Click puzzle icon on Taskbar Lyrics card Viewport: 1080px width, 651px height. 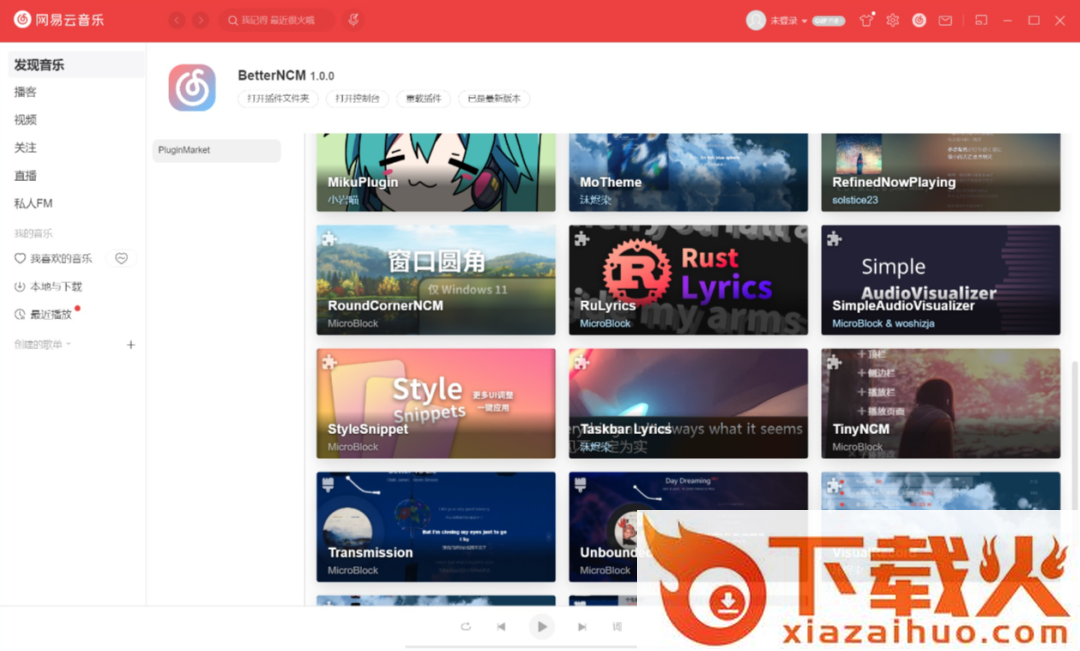(x=582, y=362)
